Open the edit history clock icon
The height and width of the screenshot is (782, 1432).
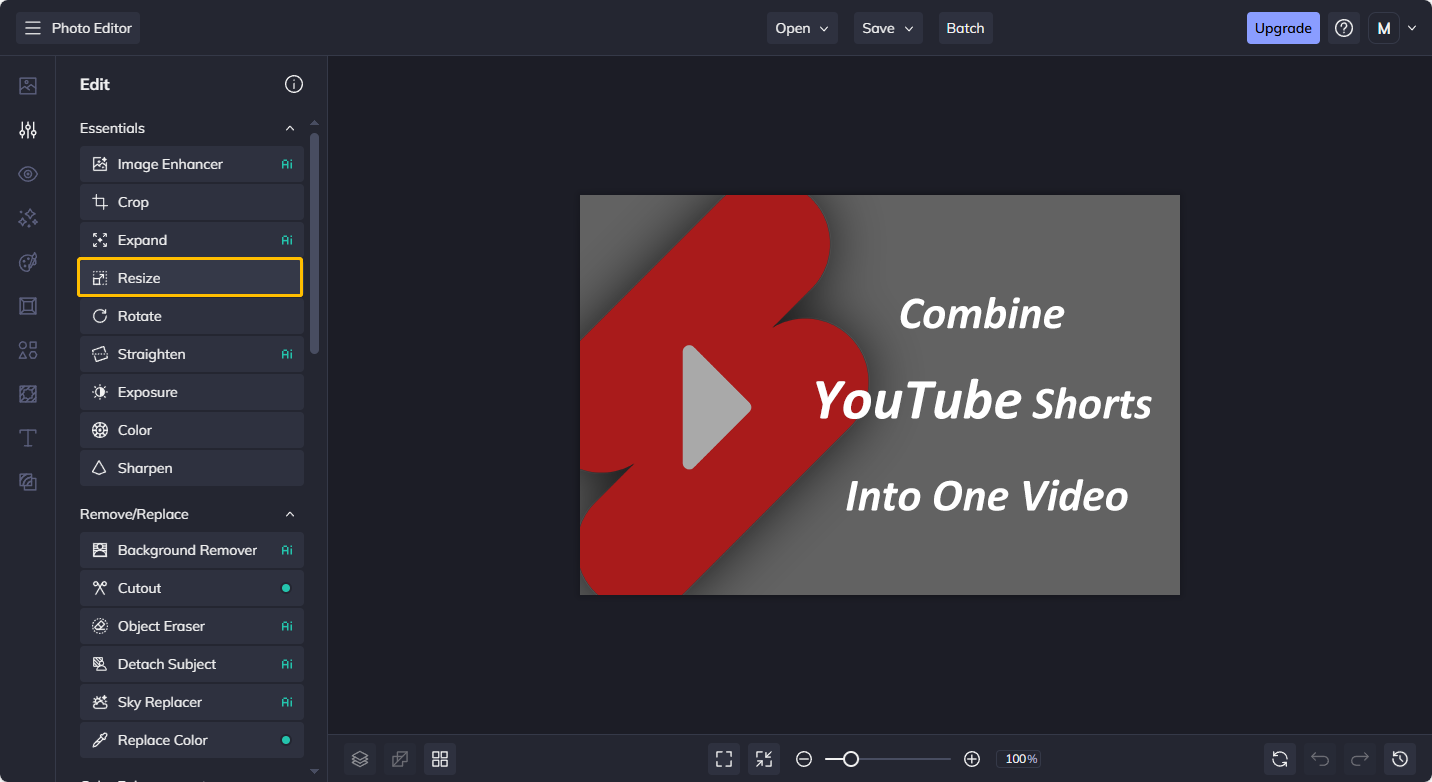click(1400, 759)
